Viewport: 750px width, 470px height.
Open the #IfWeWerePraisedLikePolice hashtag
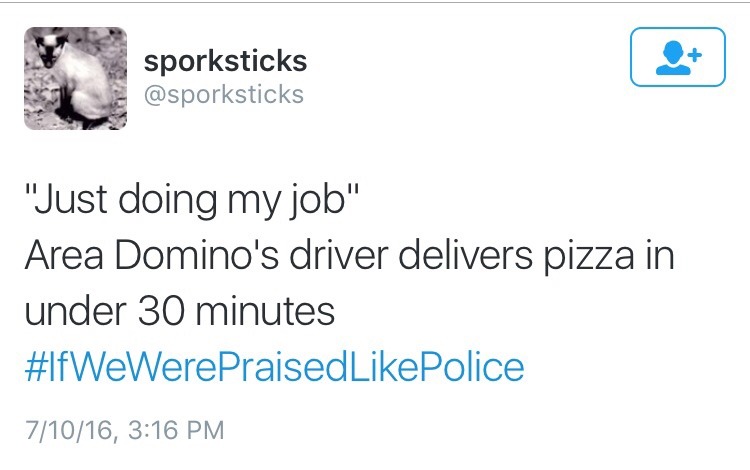coord(273,367)
